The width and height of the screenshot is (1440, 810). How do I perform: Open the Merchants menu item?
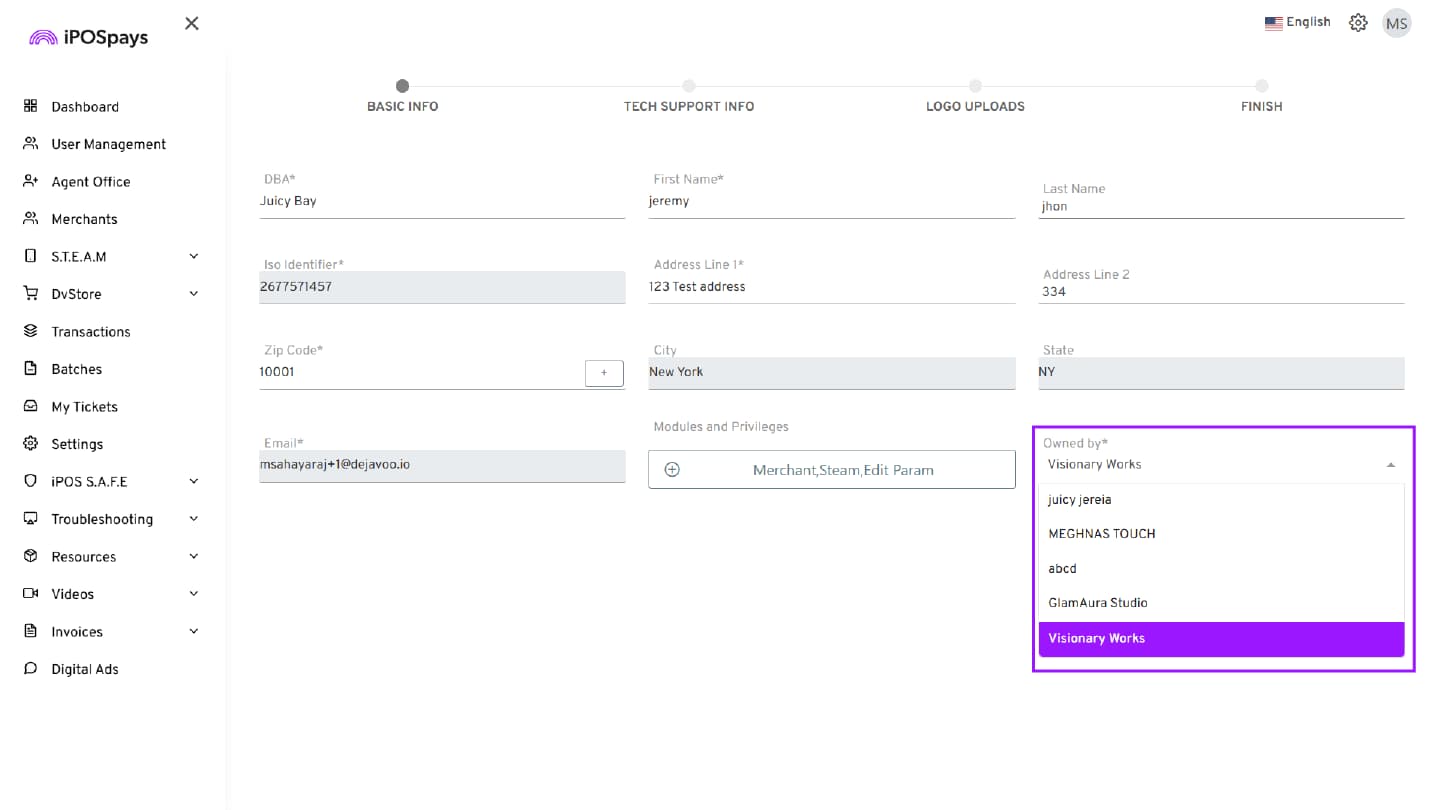(x=84, y=219)
